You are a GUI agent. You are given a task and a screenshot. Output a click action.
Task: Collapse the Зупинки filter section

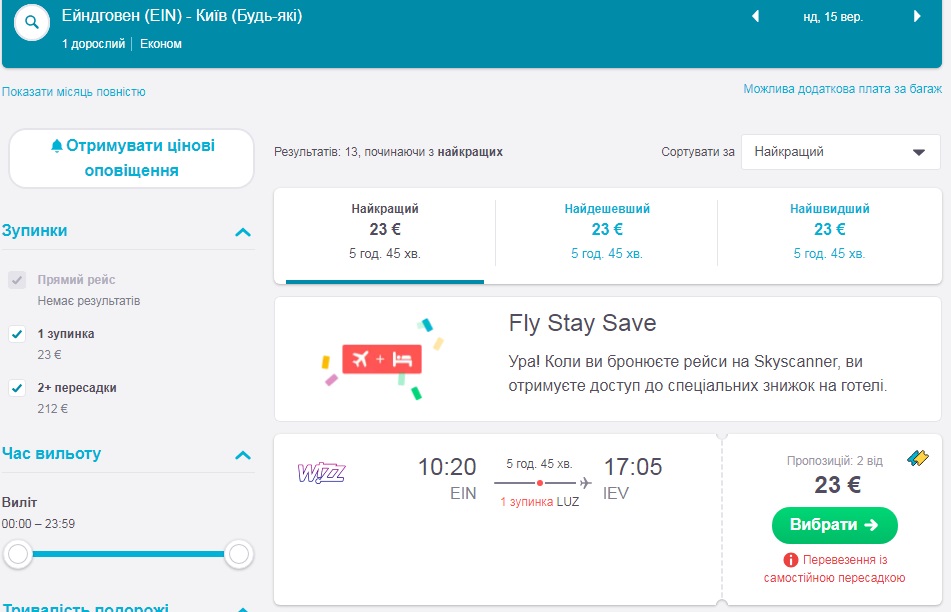click(x=242, y=232)
